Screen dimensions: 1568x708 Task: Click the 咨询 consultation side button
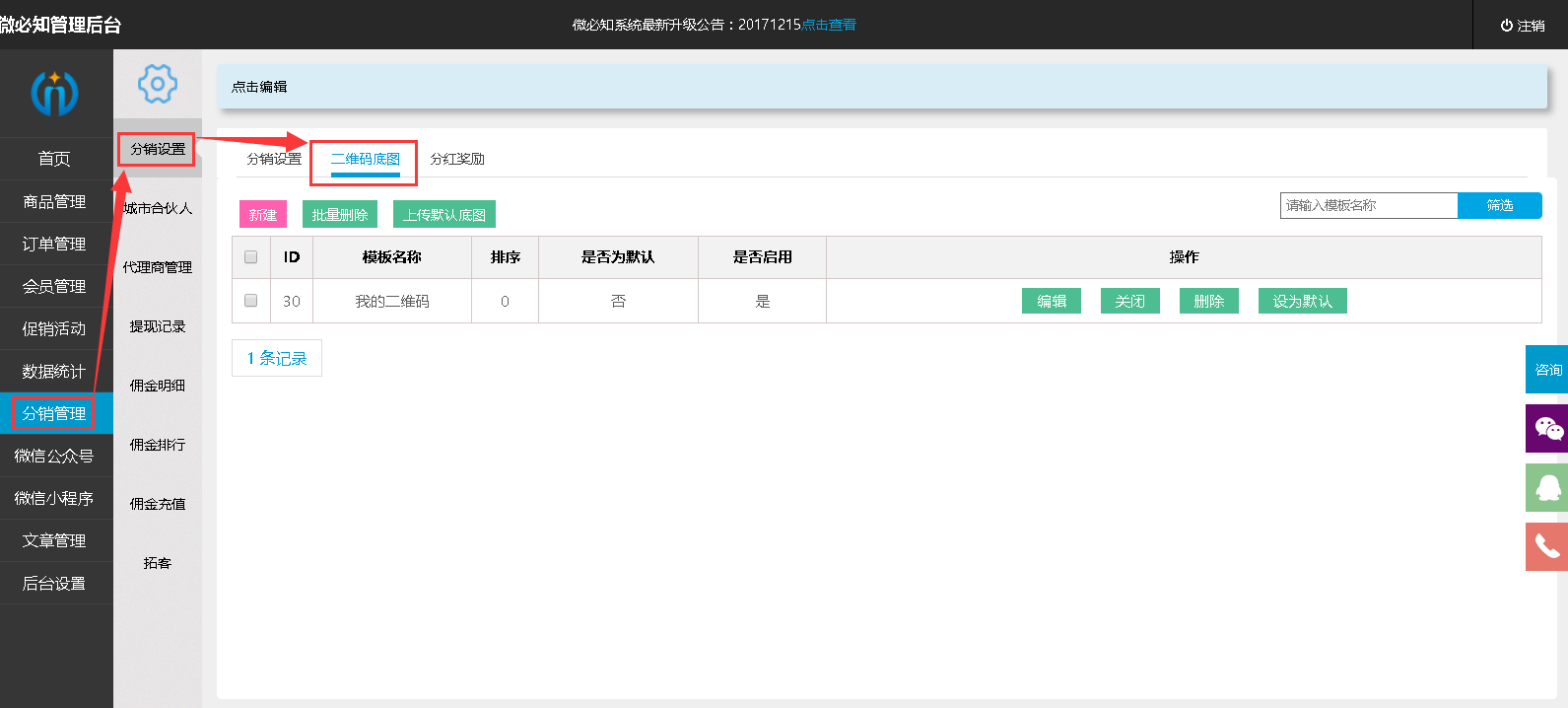point(1547,370)
